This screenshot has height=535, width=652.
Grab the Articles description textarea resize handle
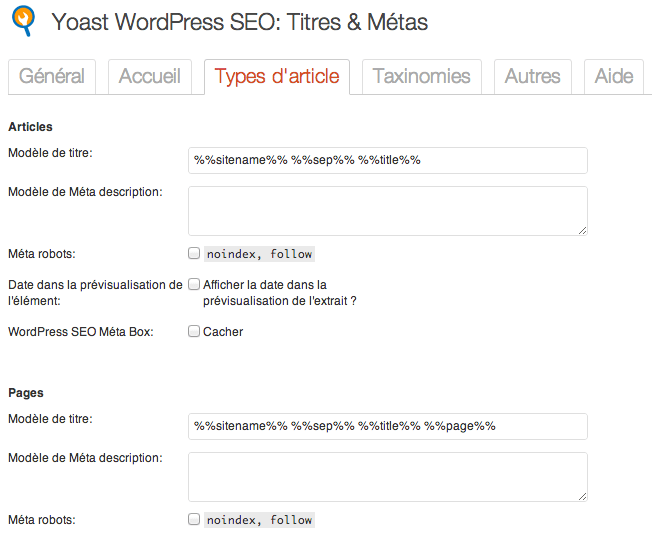(582, 231)
